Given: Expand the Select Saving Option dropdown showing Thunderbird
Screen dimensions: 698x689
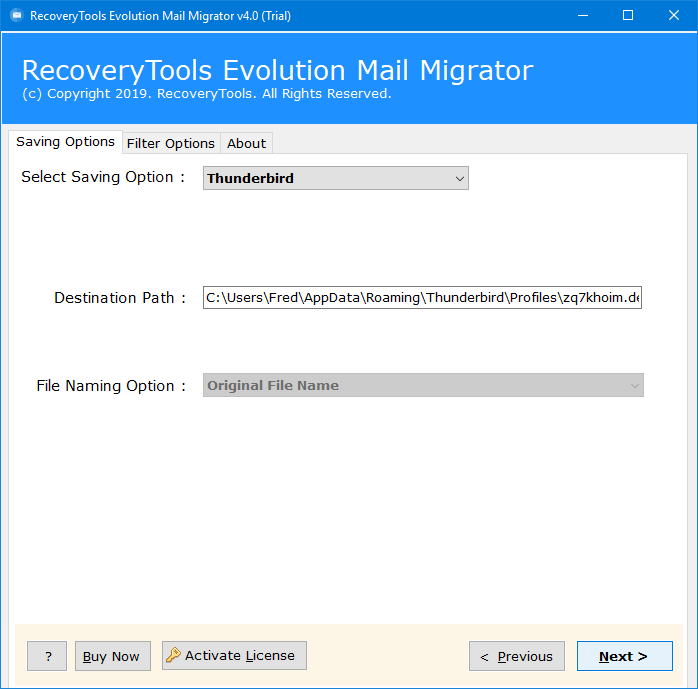Looking at the screenshot, I should (336, 178).
